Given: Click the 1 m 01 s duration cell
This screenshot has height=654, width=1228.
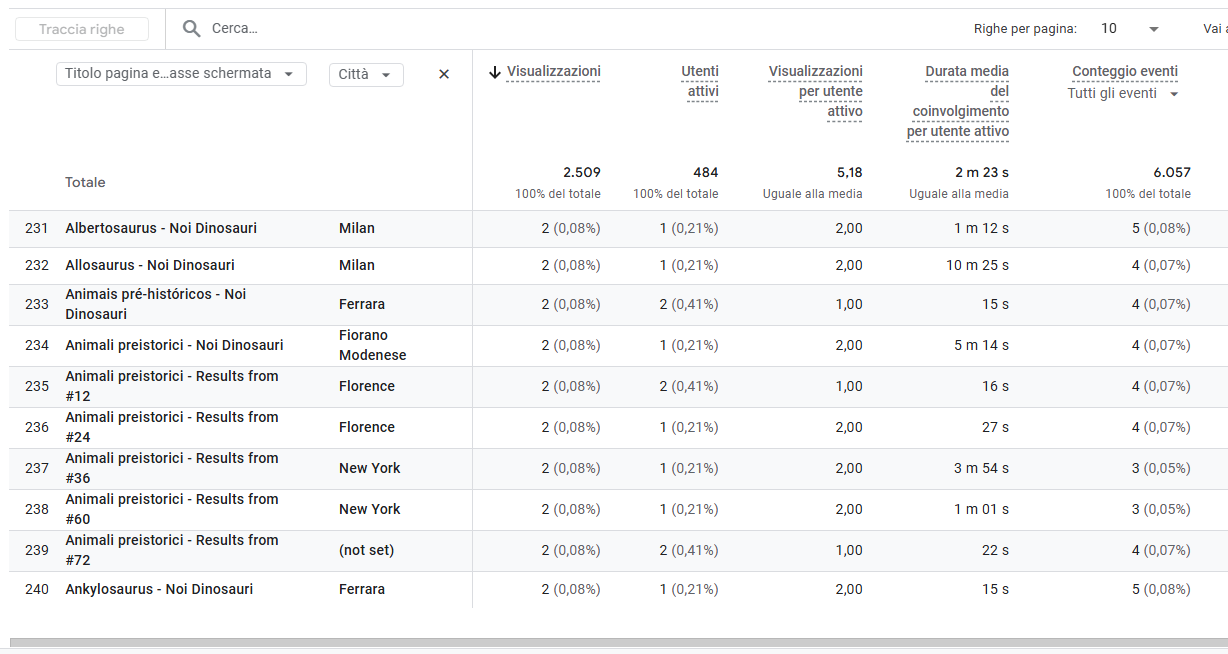Looking at the screenshot, I should pos(981,509).
